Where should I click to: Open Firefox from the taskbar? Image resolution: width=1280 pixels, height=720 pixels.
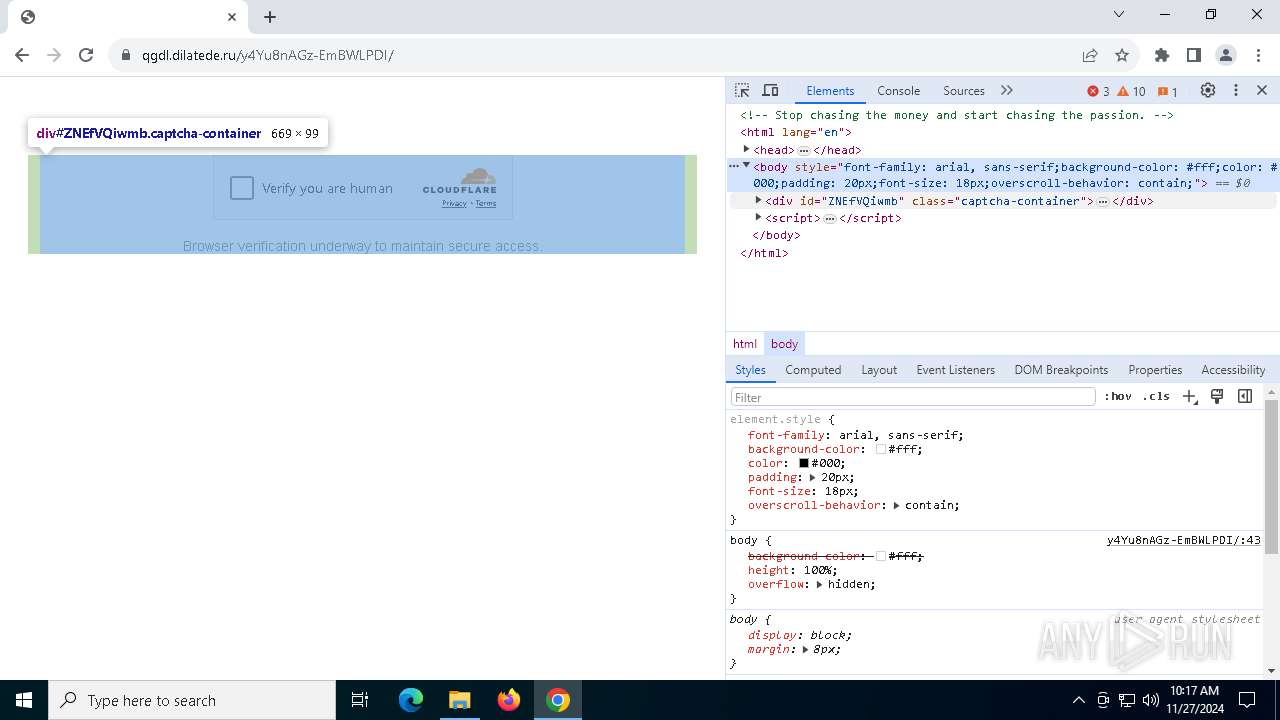(509, 700)
